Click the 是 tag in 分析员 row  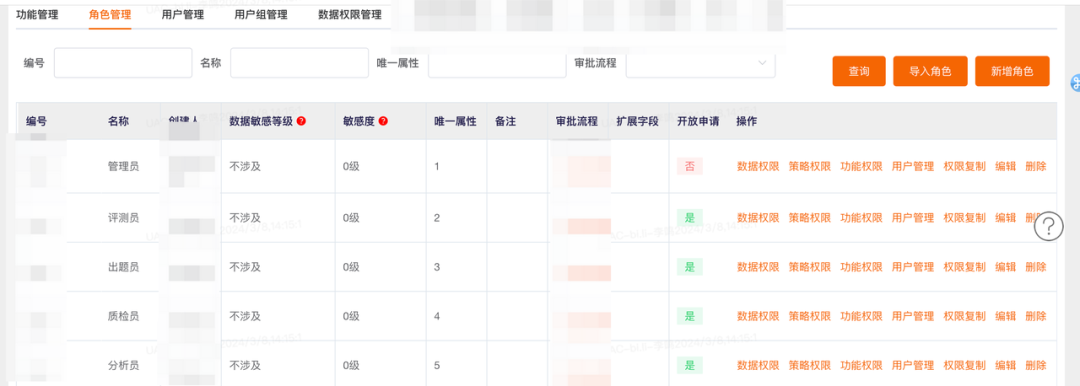pyautogui.click(x=689, y=365)
